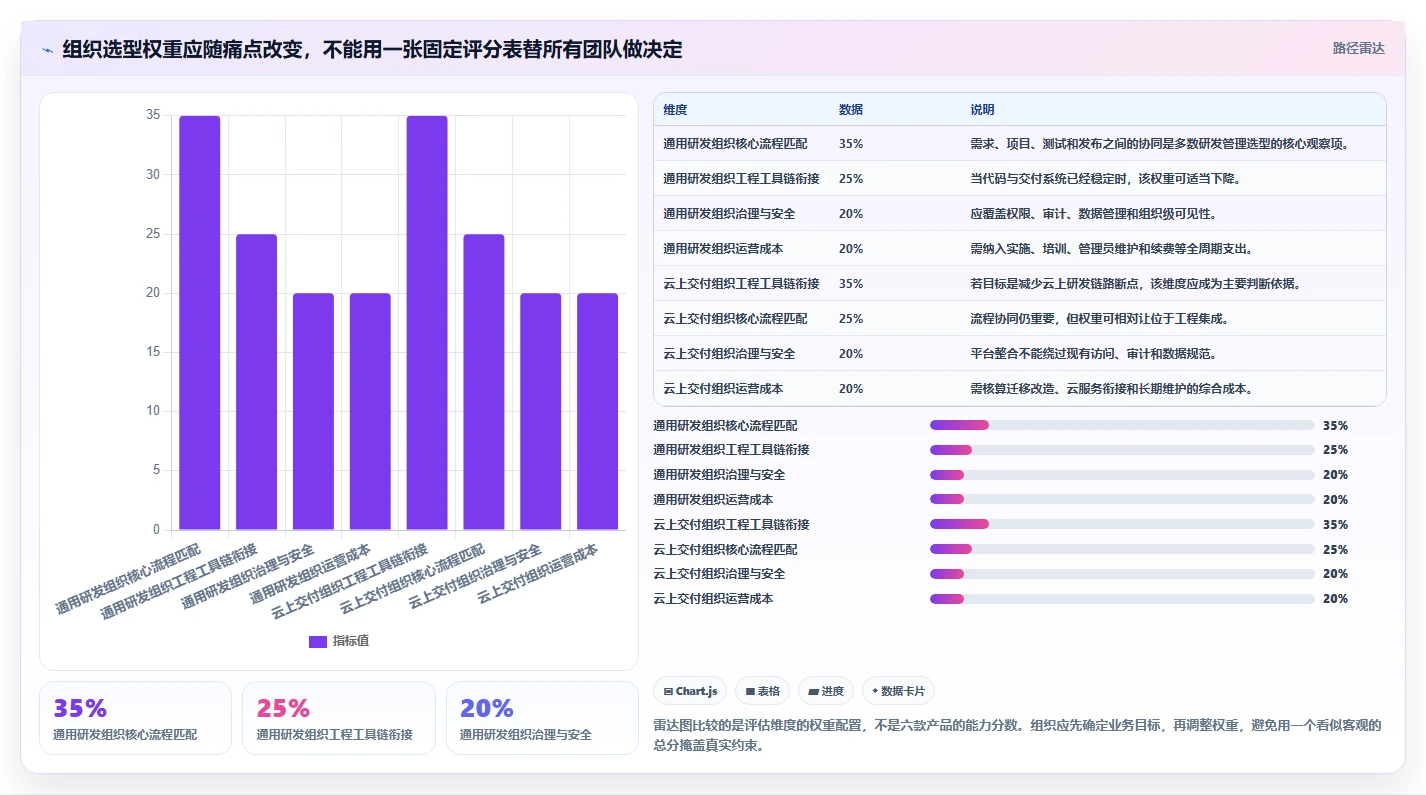Click the x-axis label 云上交付组织运营成本
Viewport: 1426px width, 795px height.
point(538,574)
